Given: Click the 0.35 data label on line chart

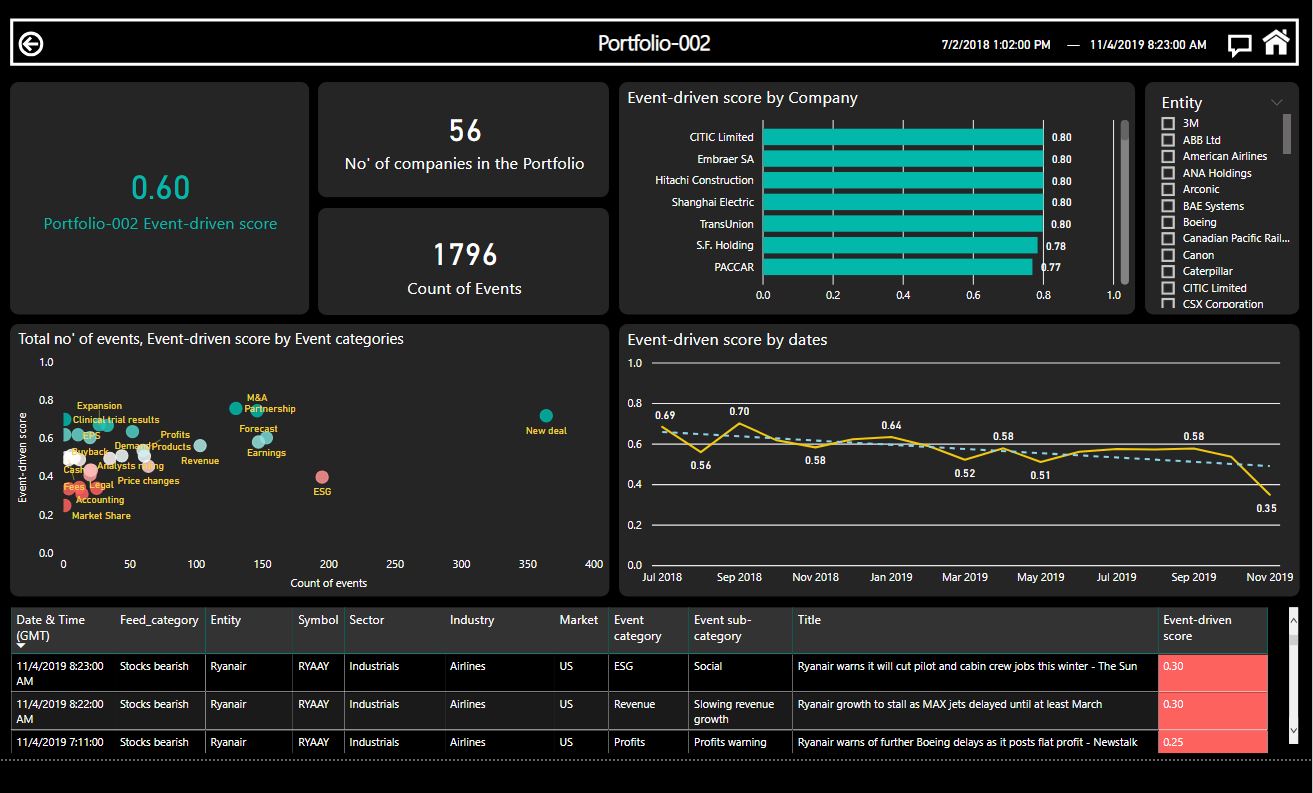Looking at the screenshot, I should [x=1267, y=508].
